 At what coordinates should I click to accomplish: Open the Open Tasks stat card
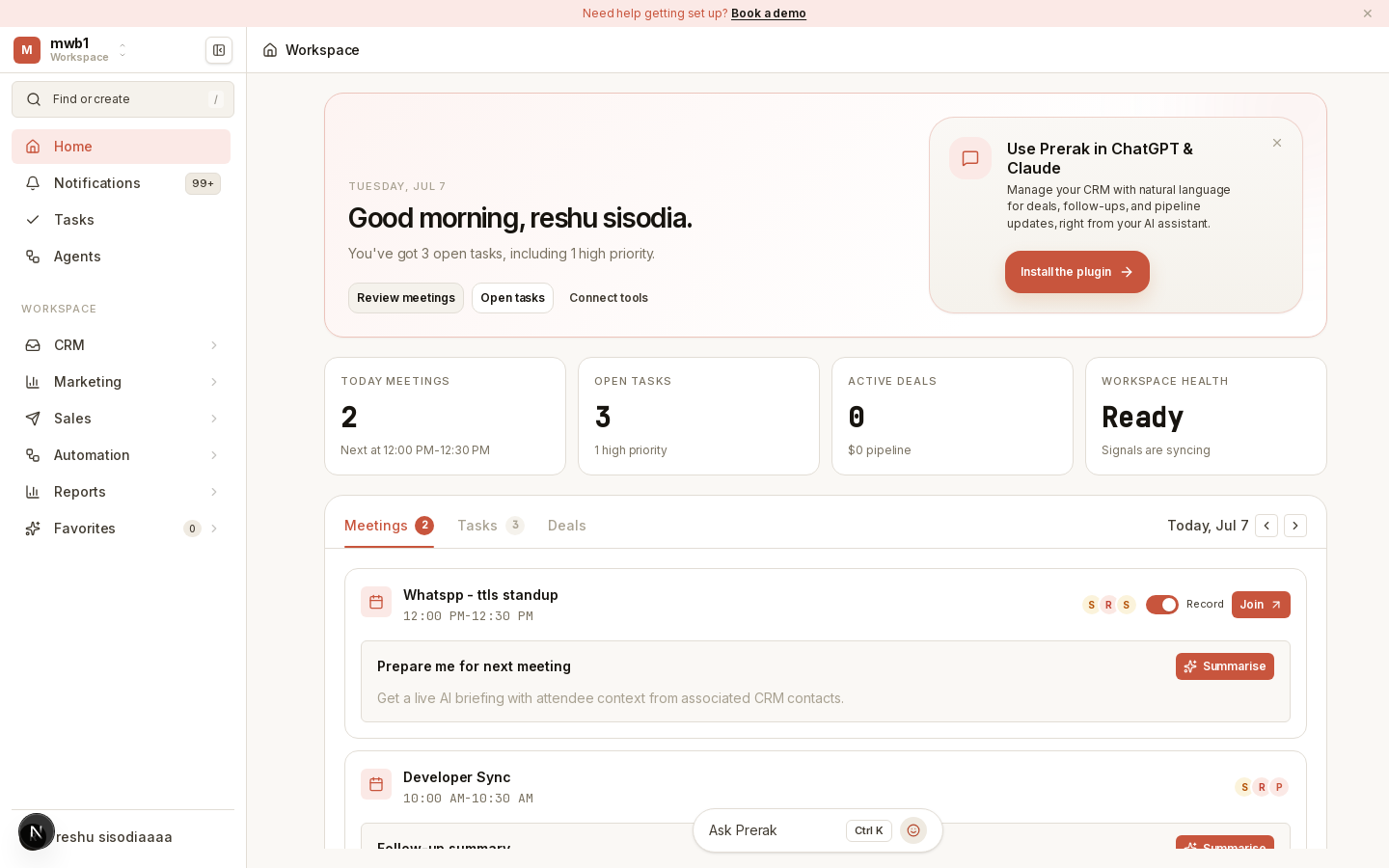coord(698,417)
